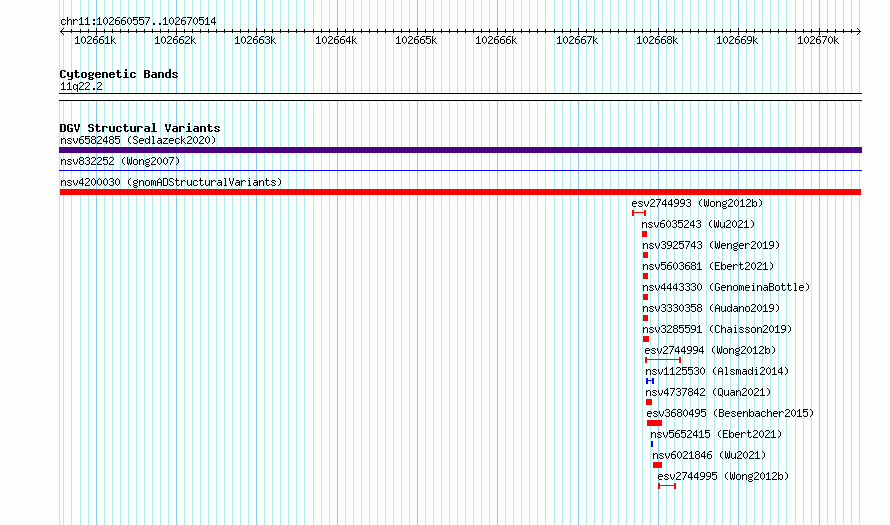Viewport: 890px width, 525px height.
Task: Click the Cytogenetic Bands track title
Action: click(119, 74)
